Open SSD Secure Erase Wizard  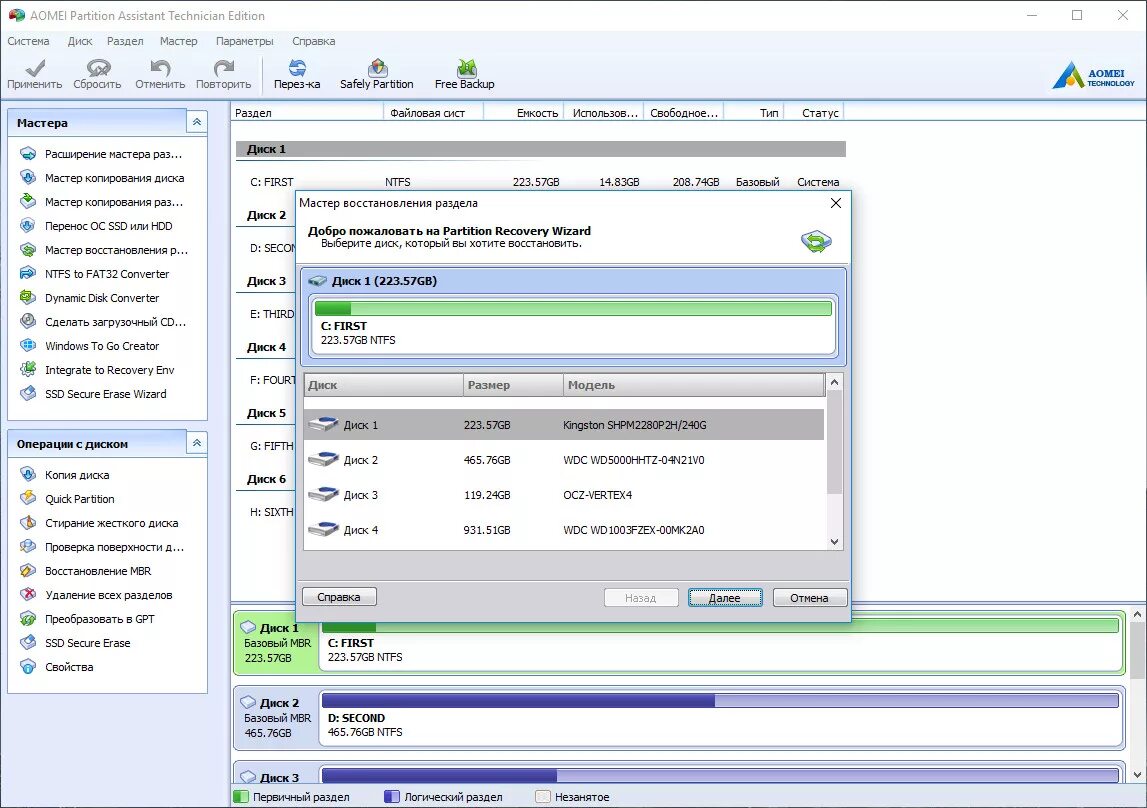point(94,393)
